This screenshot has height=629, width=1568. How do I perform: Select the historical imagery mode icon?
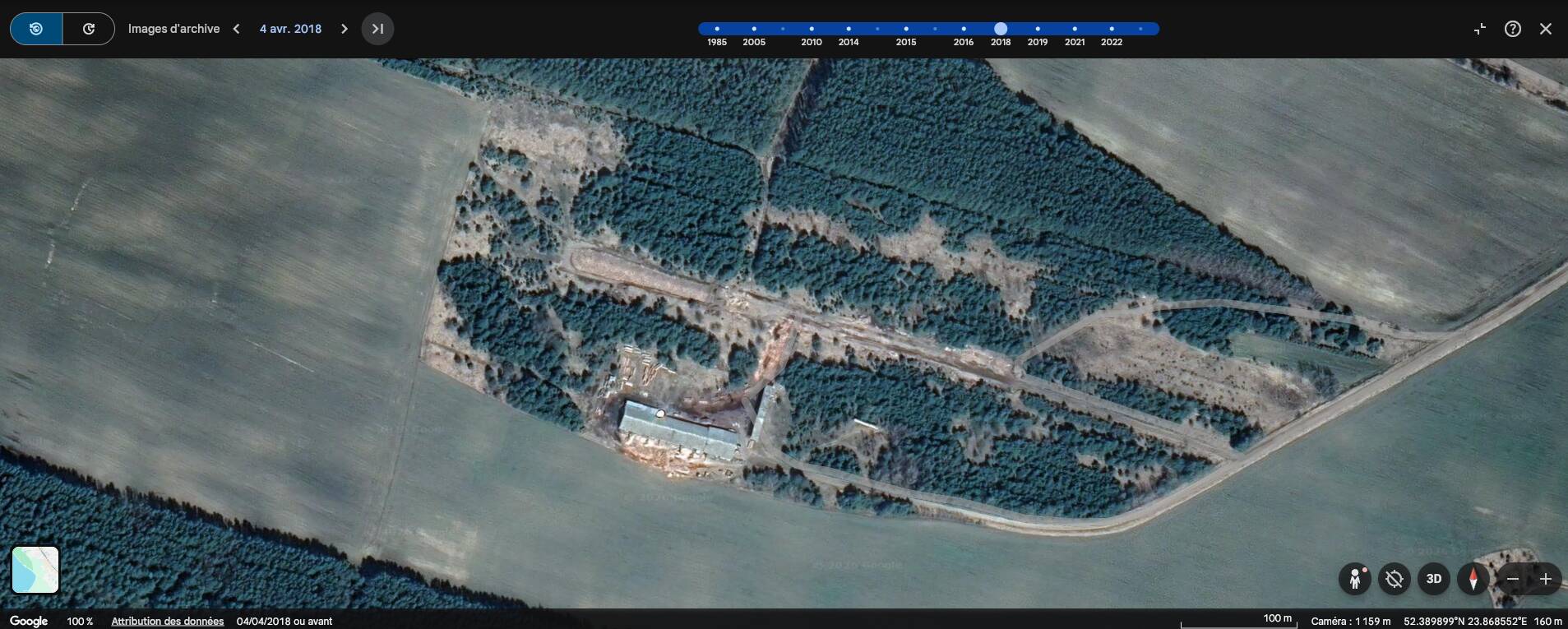[36, 29]
